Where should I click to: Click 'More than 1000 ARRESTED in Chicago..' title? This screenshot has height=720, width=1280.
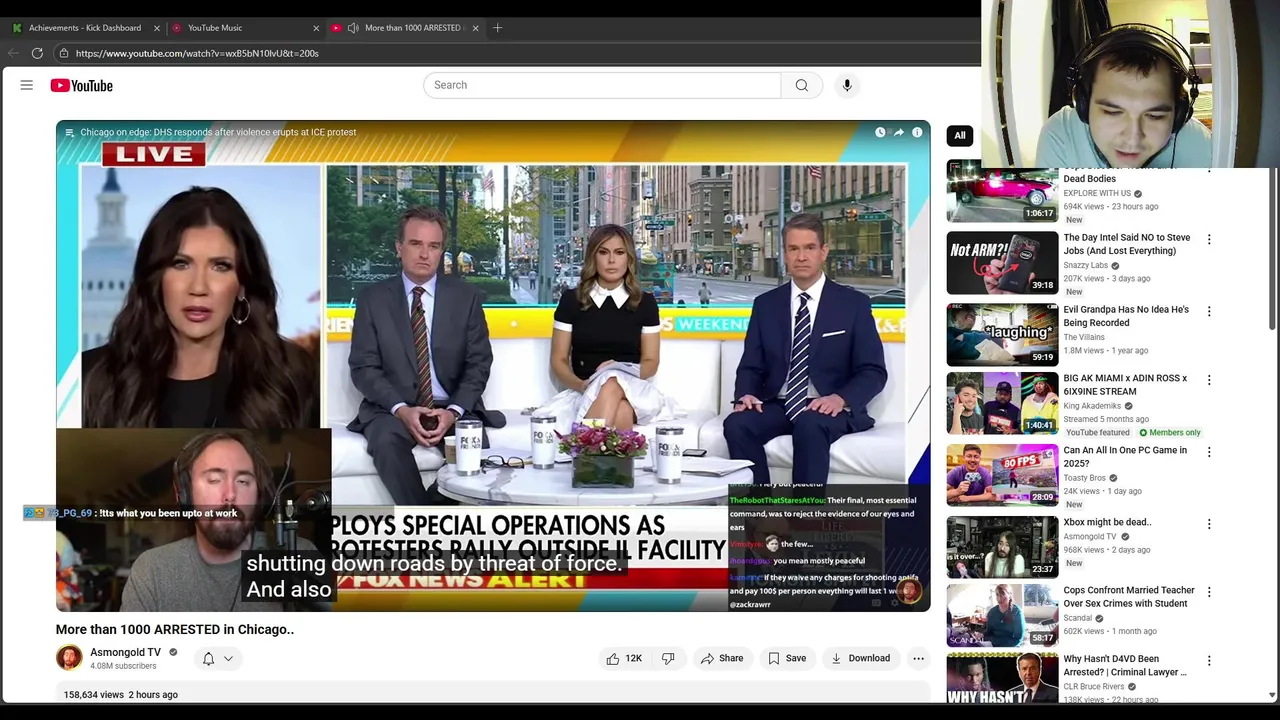175,629
